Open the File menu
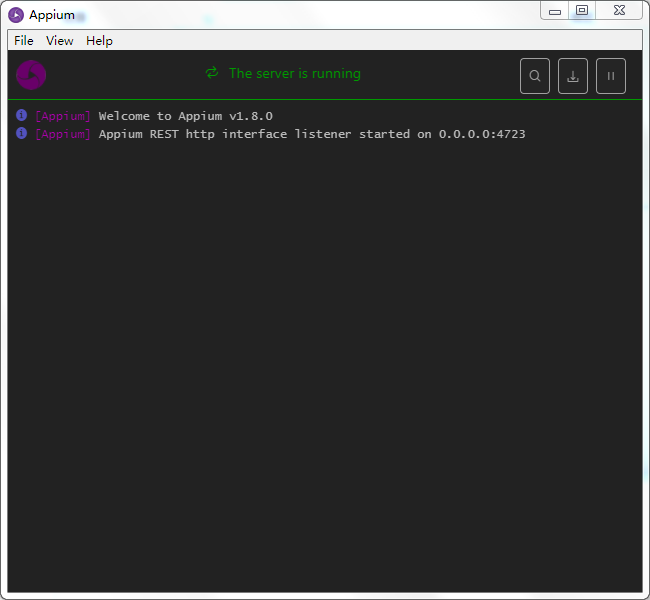This screenshot has width=650, height=600. click(24, 41)
